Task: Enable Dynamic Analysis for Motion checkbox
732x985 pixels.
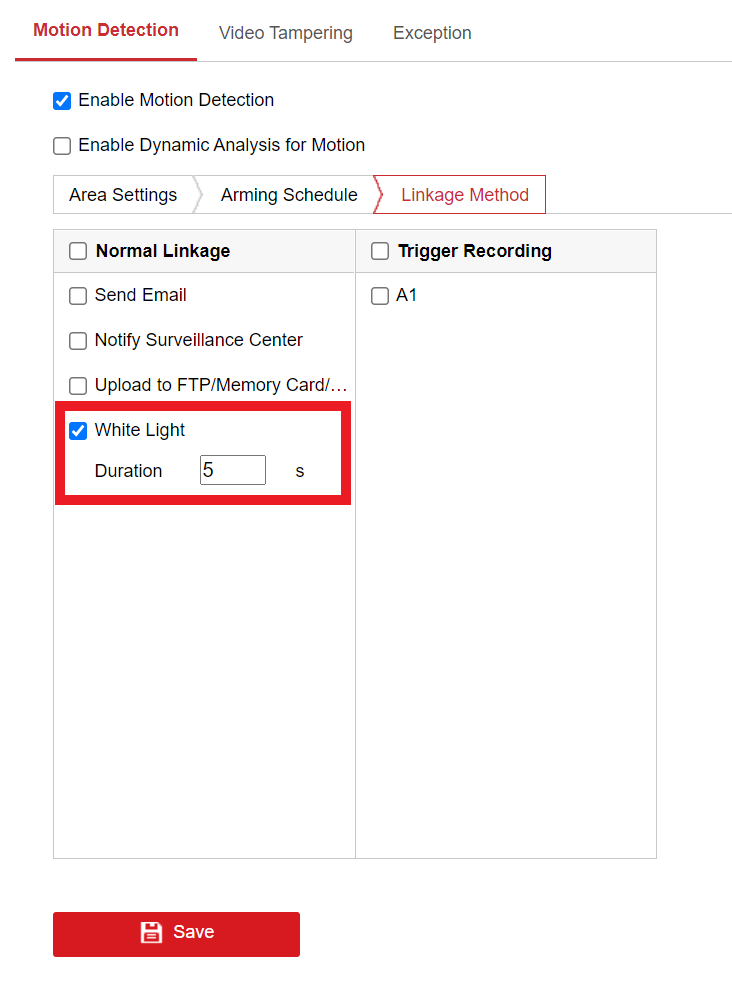Action: (62, 146)
